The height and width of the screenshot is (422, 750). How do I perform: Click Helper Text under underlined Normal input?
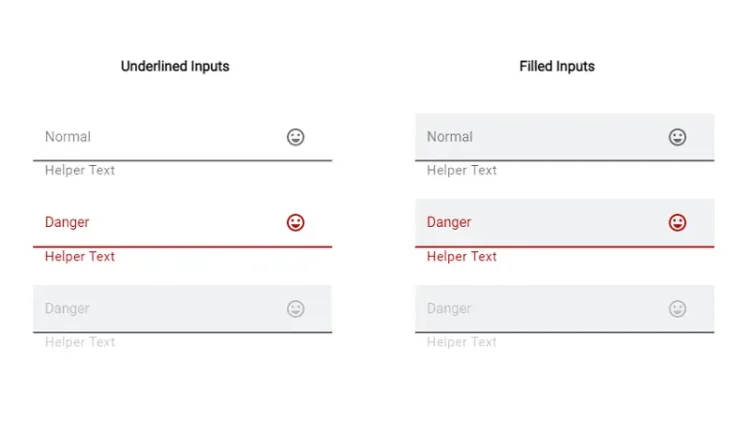pos(80,170)
